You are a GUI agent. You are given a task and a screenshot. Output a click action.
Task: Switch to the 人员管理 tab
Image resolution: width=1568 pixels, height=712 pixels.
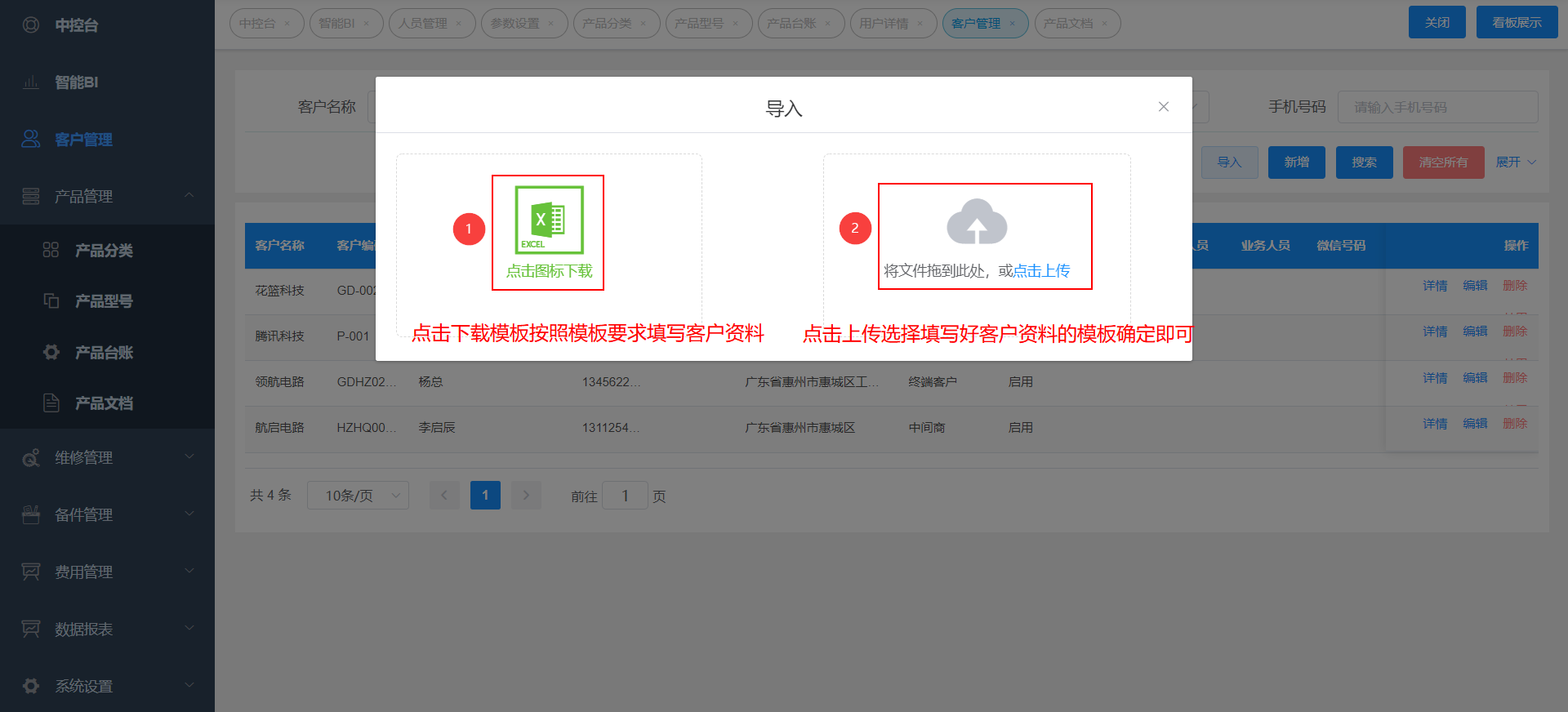point(423,24)
